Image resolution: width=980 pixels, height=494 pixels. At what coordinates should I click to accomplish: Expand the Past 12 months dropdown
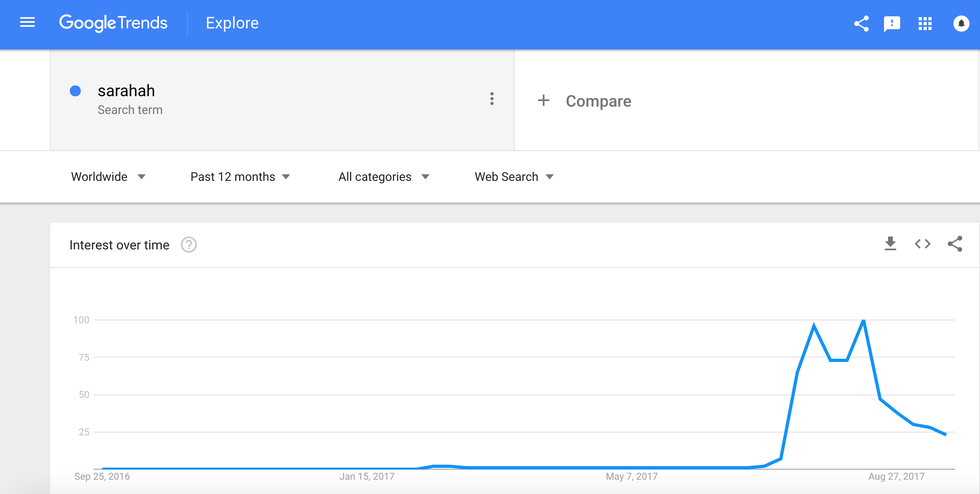240,177
